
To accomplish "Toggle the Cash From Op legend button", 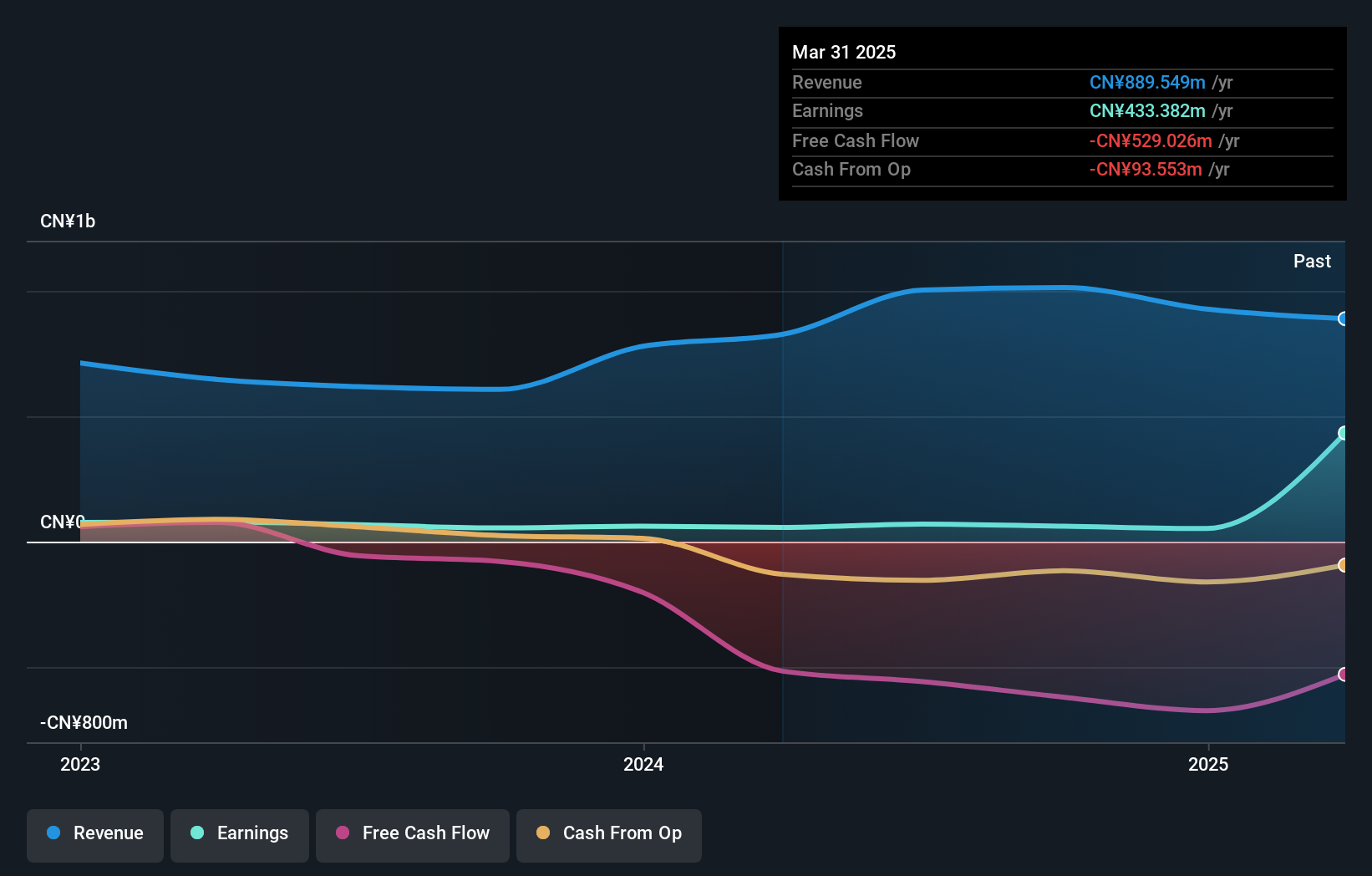I will coord(609,835).
